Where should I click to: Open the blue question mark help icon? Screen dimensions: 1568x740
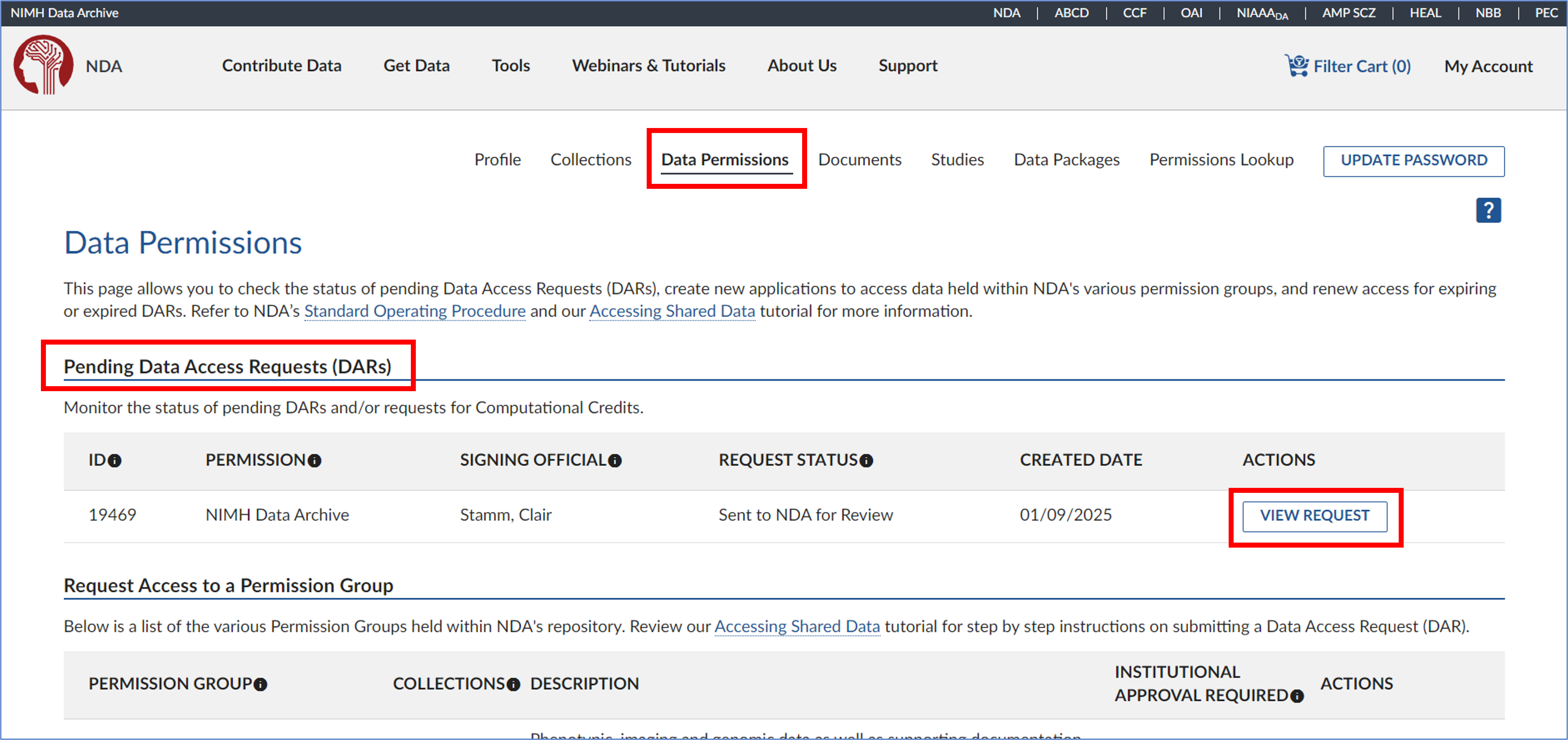[1488, 211]
